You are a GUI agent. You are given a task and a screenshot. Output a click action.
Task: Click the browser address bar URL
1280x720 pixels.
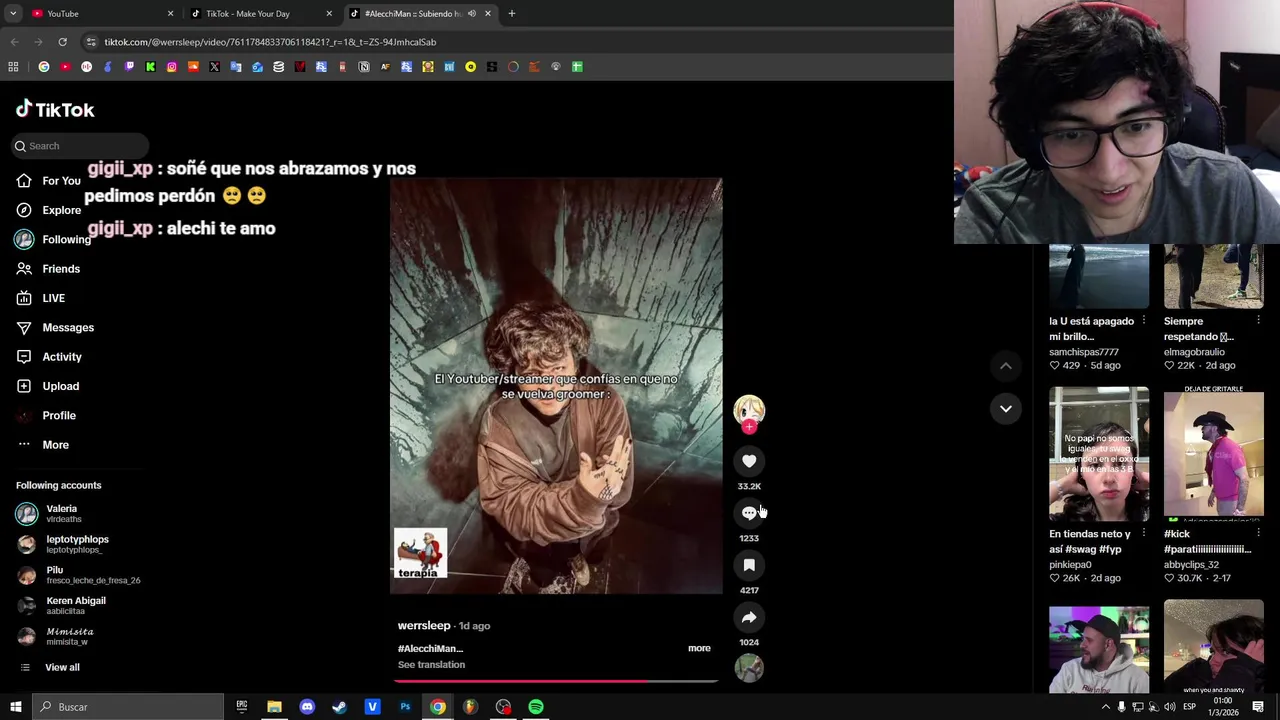pyautogui.click(x=270, y=42)
